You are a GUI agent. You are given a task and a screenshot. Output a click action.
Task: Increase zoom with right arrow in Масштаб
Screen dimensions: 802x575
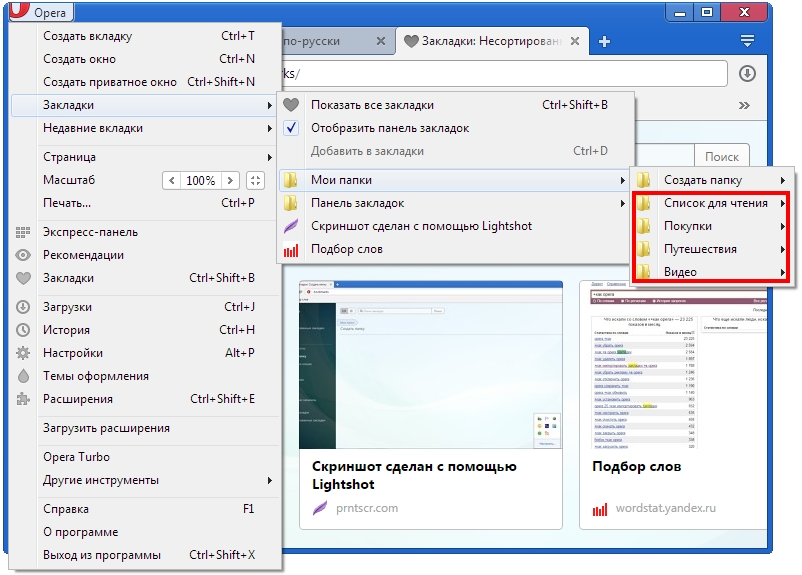[x=230, y=181]
